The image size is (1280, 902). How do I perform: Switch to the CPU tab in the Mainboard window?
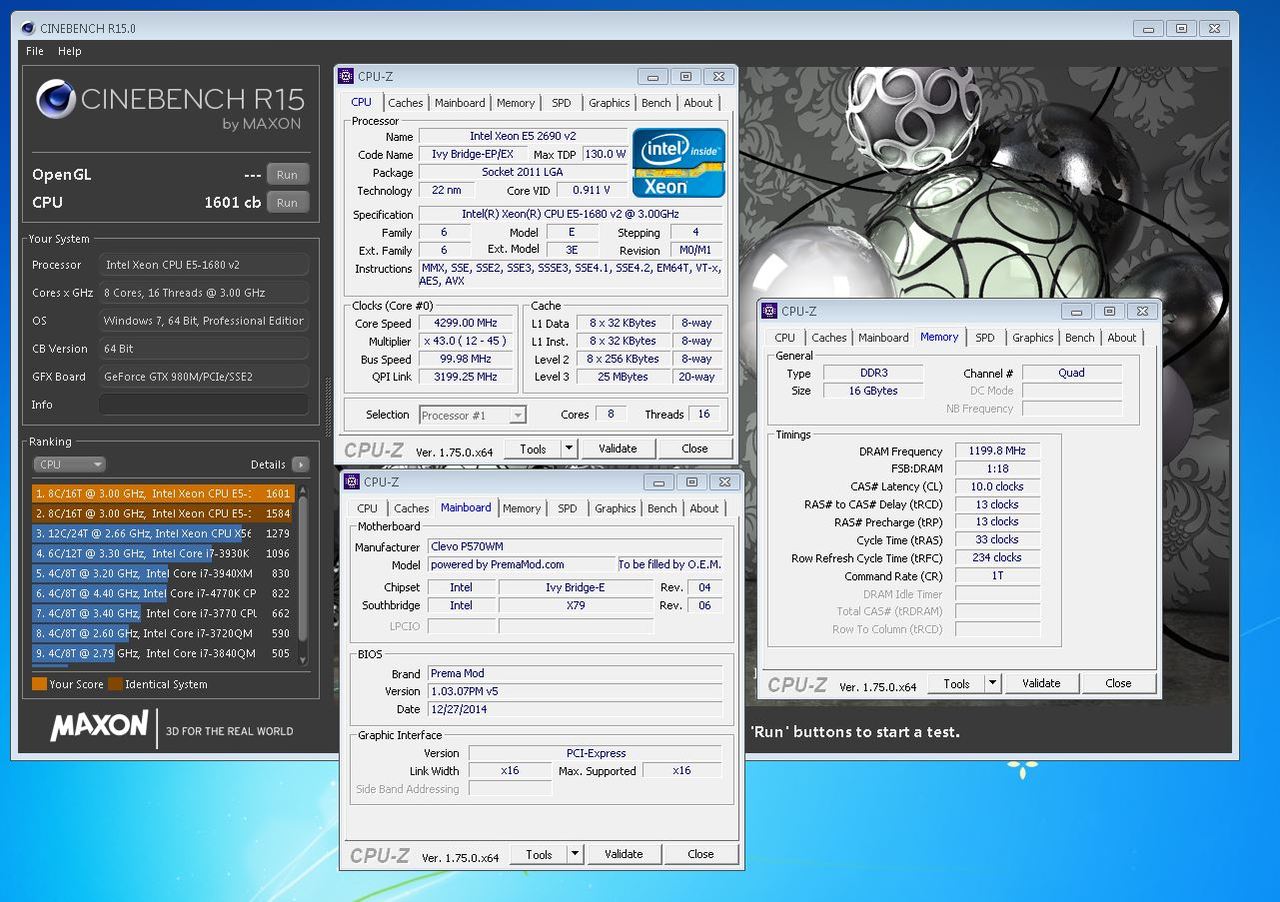pos(368,509)
